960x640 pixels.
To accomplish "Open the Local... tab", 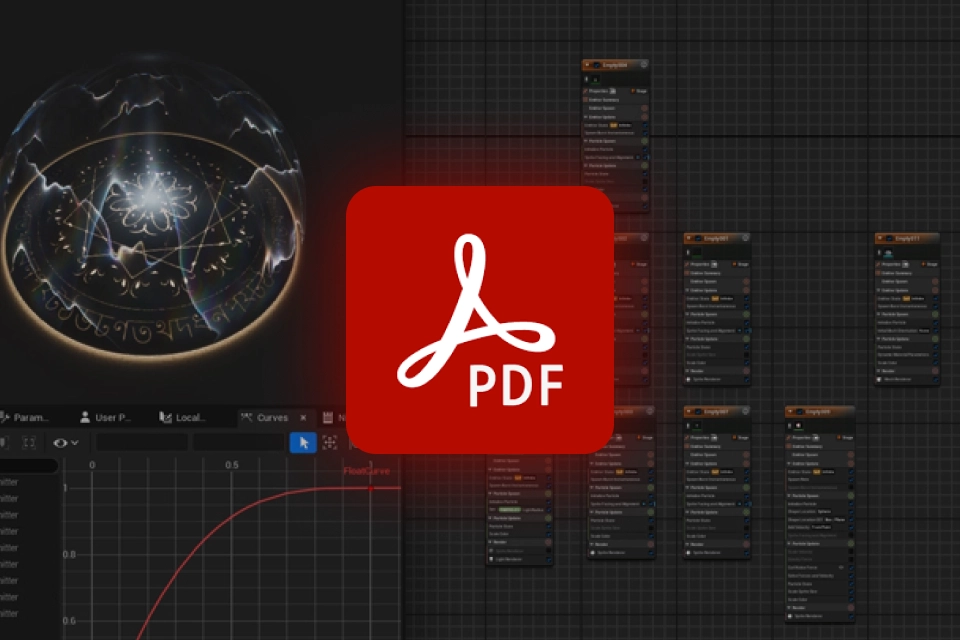I will point(182,418).
